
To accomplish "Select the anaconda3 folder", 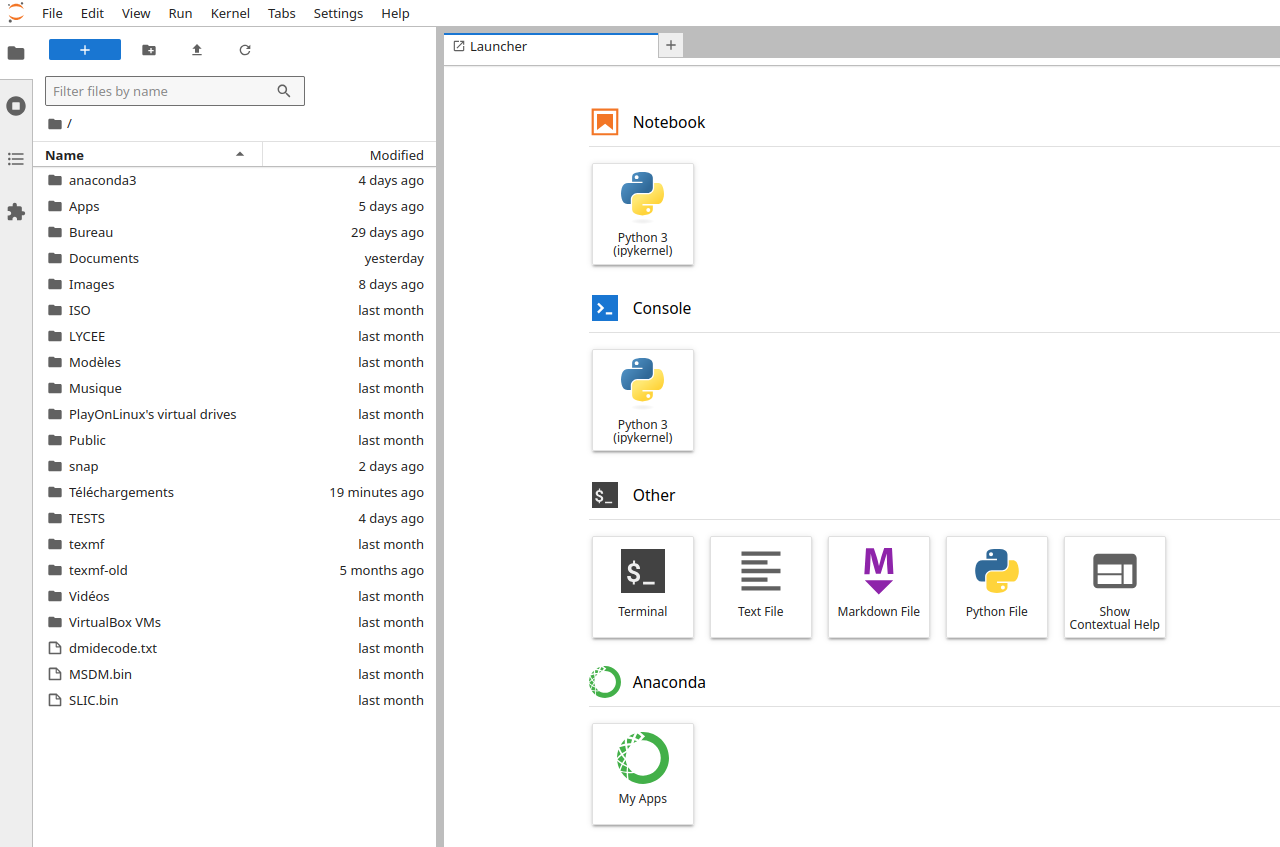I will coord(234,181).
